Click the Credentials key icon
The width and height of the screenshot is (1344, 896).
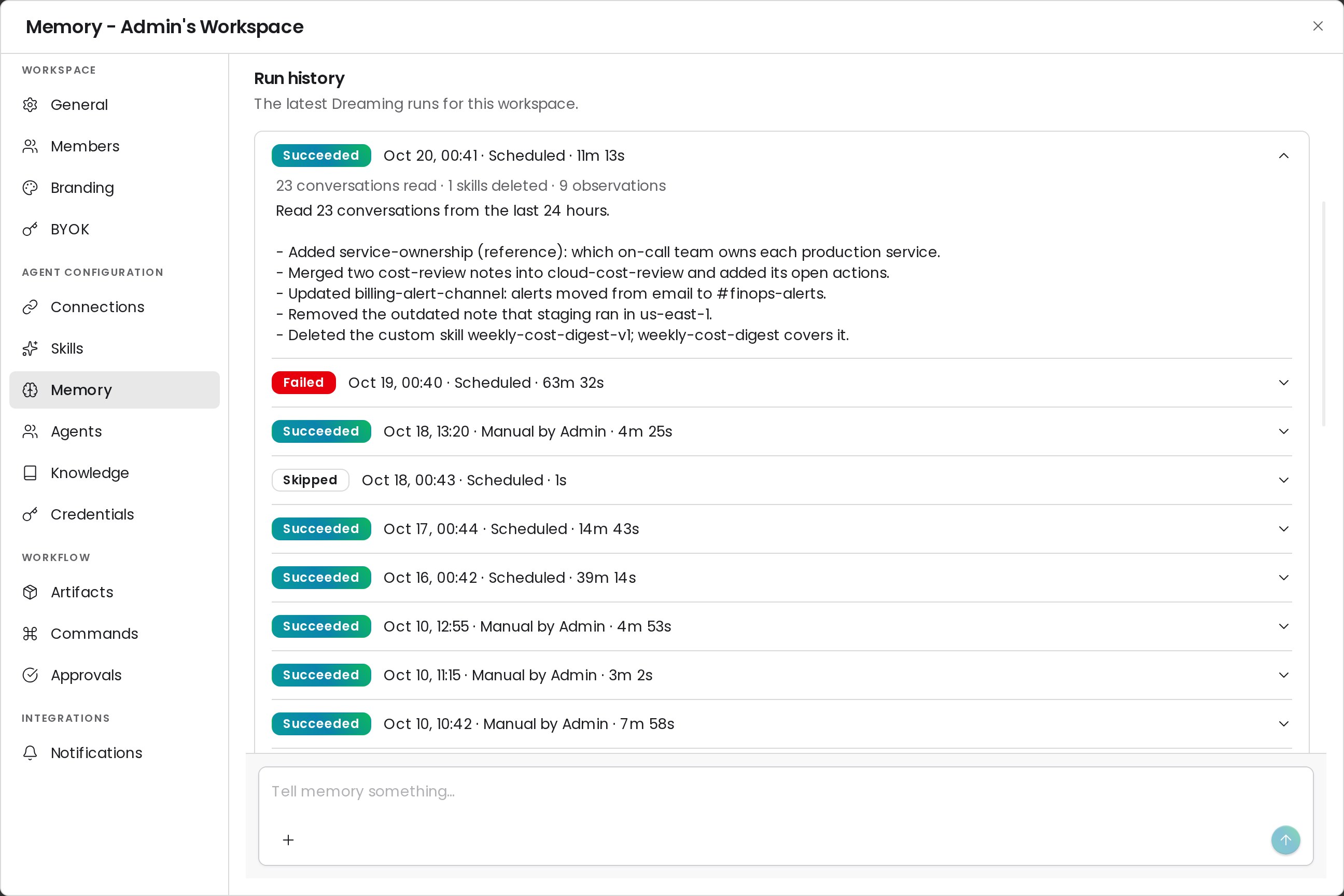pos(30,514)
